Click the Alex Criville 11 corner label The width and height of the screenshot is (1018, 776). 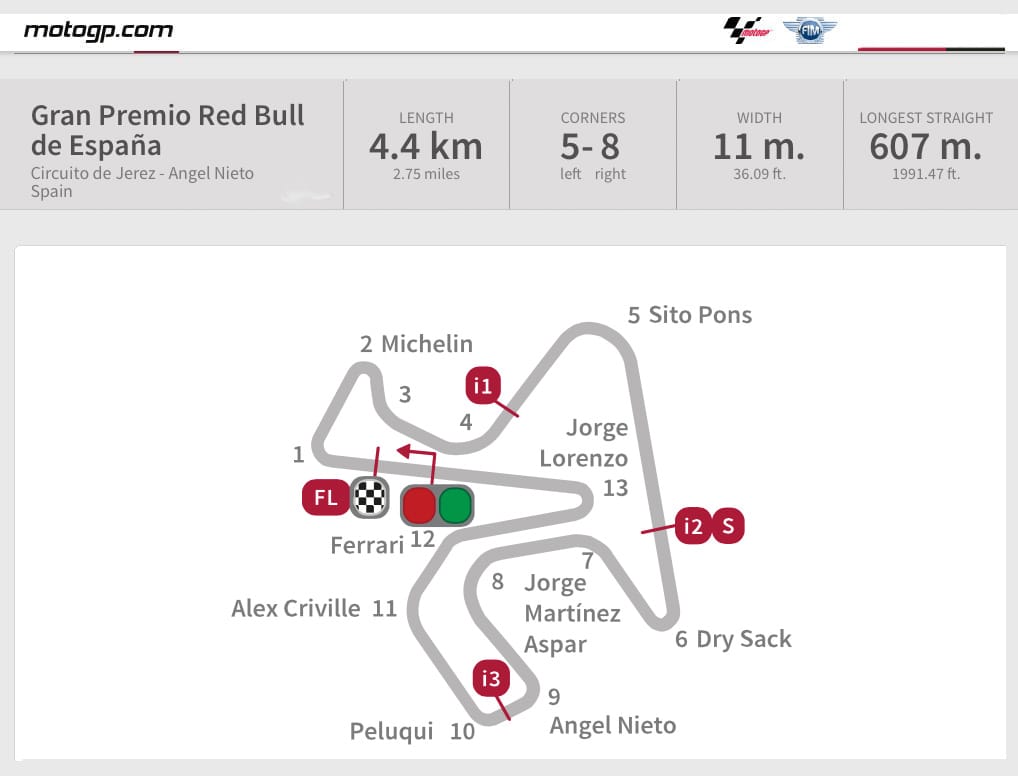(314, 608)
